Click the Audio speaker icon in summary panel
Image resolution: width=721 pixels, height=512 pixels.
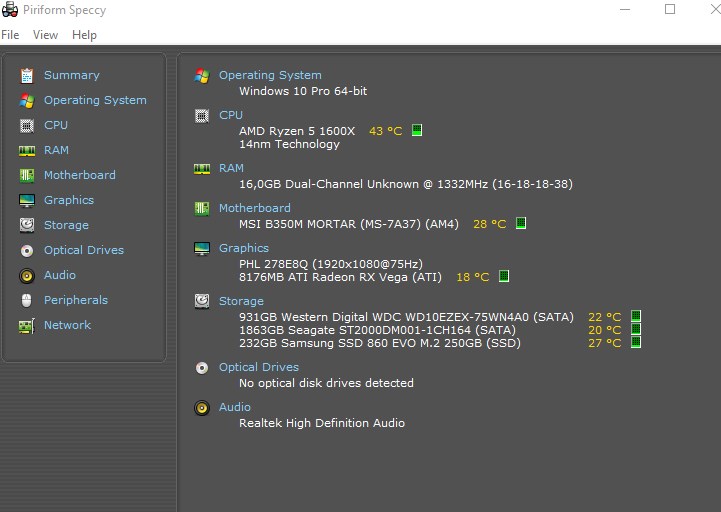point(202,408)
